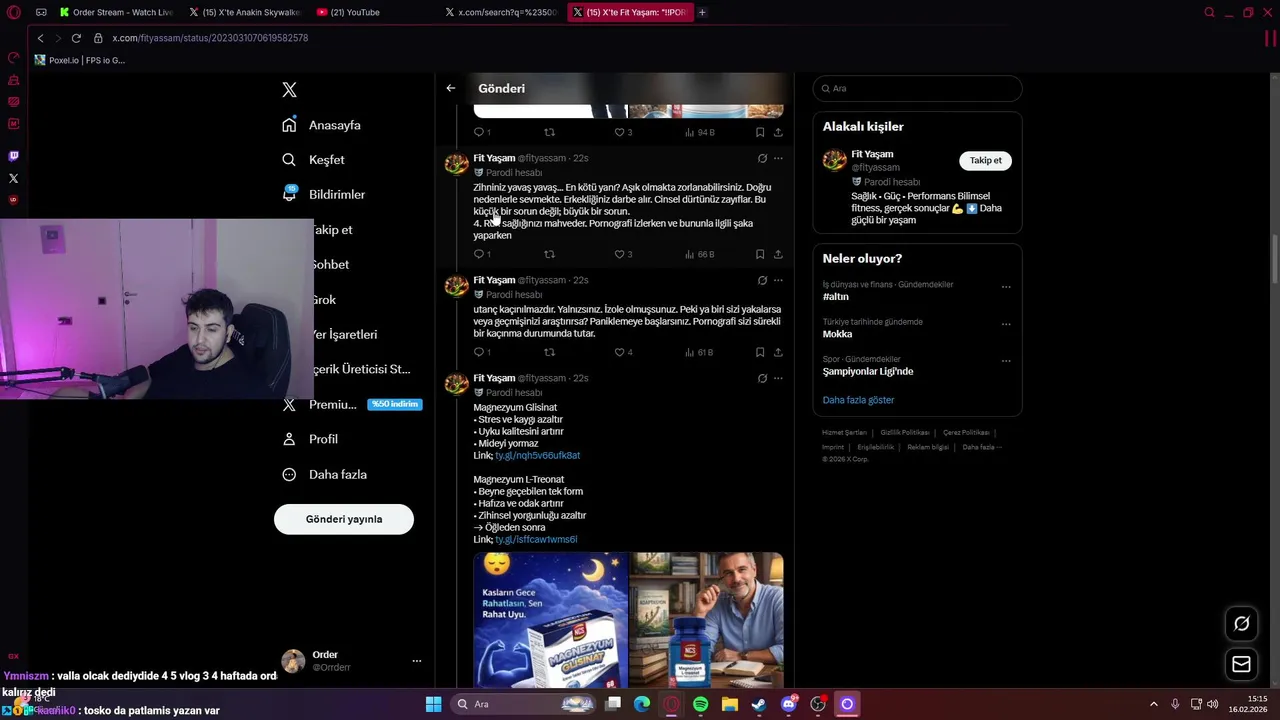Open more options for Mokka trend
1280x720 pixels.
pyautogui.click(x=1006, y=323)
